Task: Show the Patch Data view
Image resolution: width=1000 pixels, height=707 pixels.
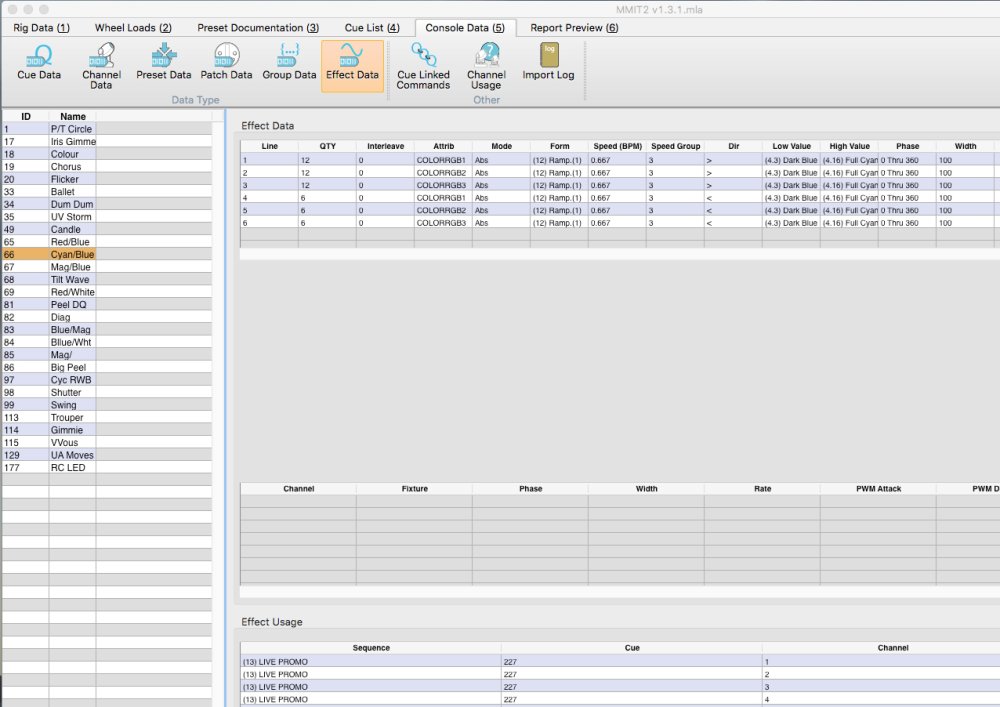Action: point(226,62)
